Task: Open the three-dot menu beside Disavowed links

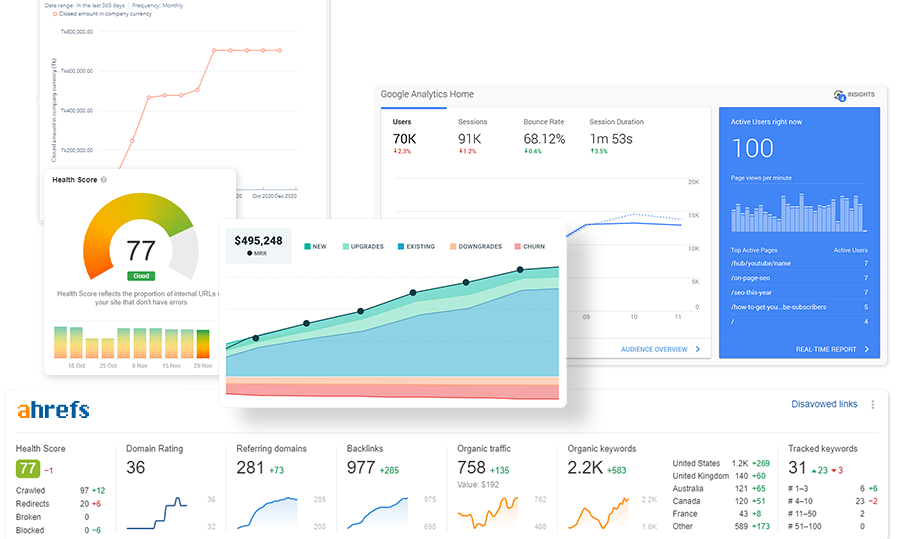Action: (873, 405)
